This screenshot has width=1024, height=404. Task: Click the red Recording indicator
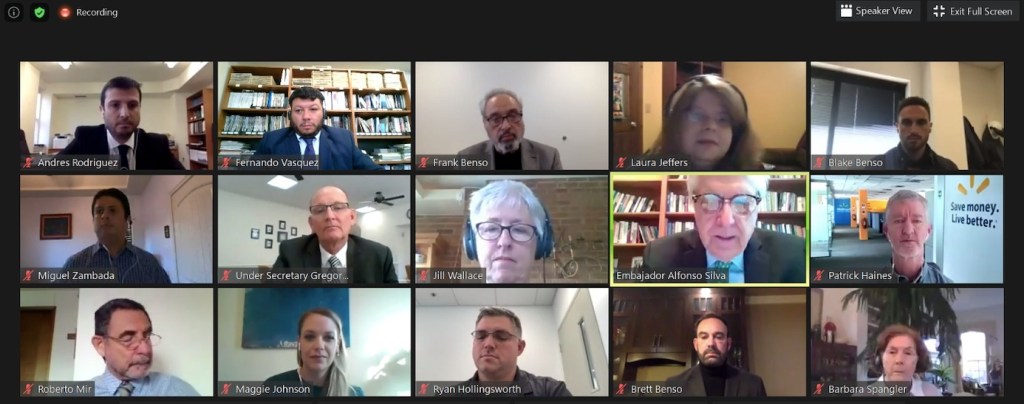(89, 12)
